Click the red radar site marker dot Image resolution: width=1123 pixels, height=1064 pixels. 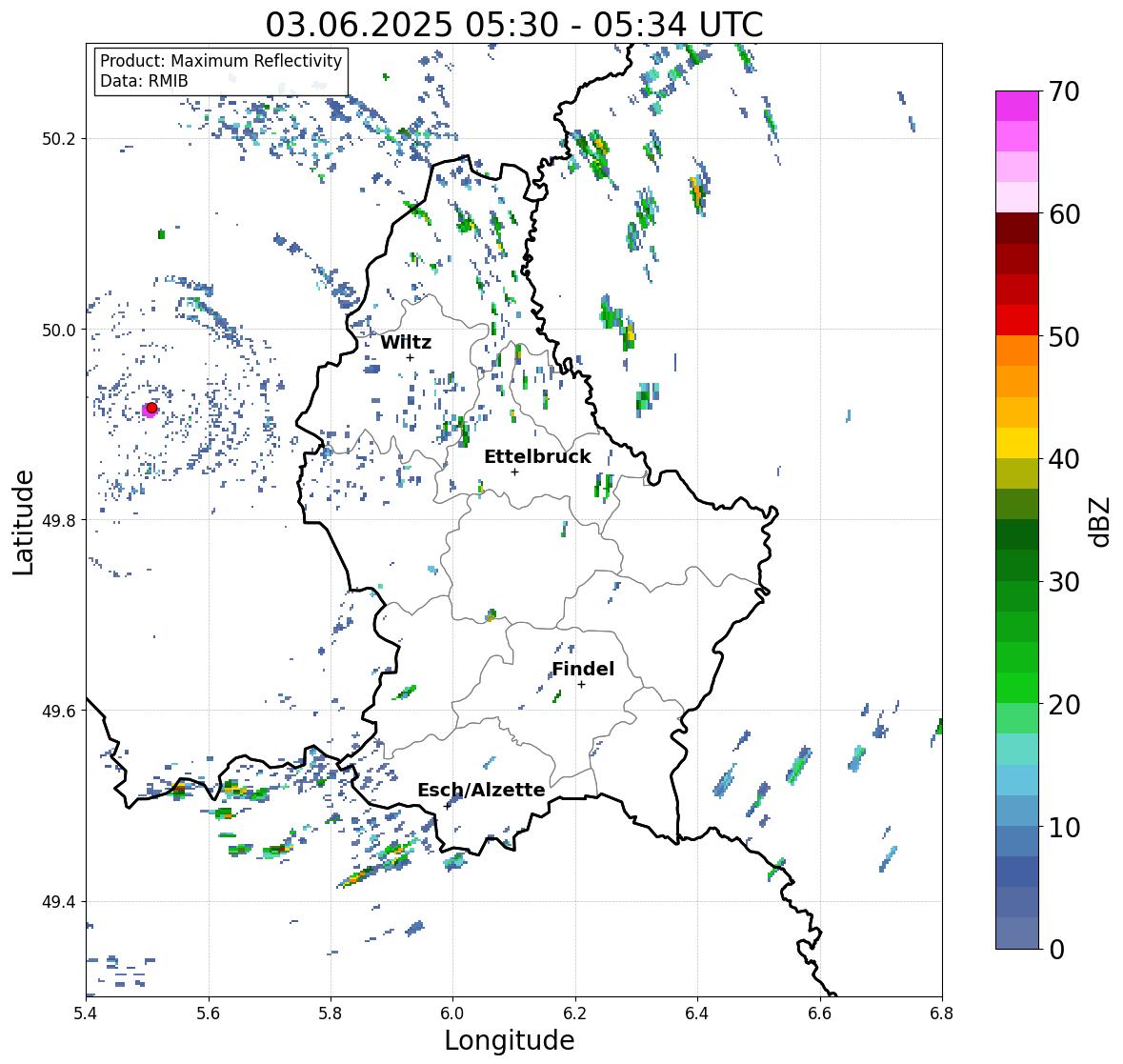(x=151, y=408)
